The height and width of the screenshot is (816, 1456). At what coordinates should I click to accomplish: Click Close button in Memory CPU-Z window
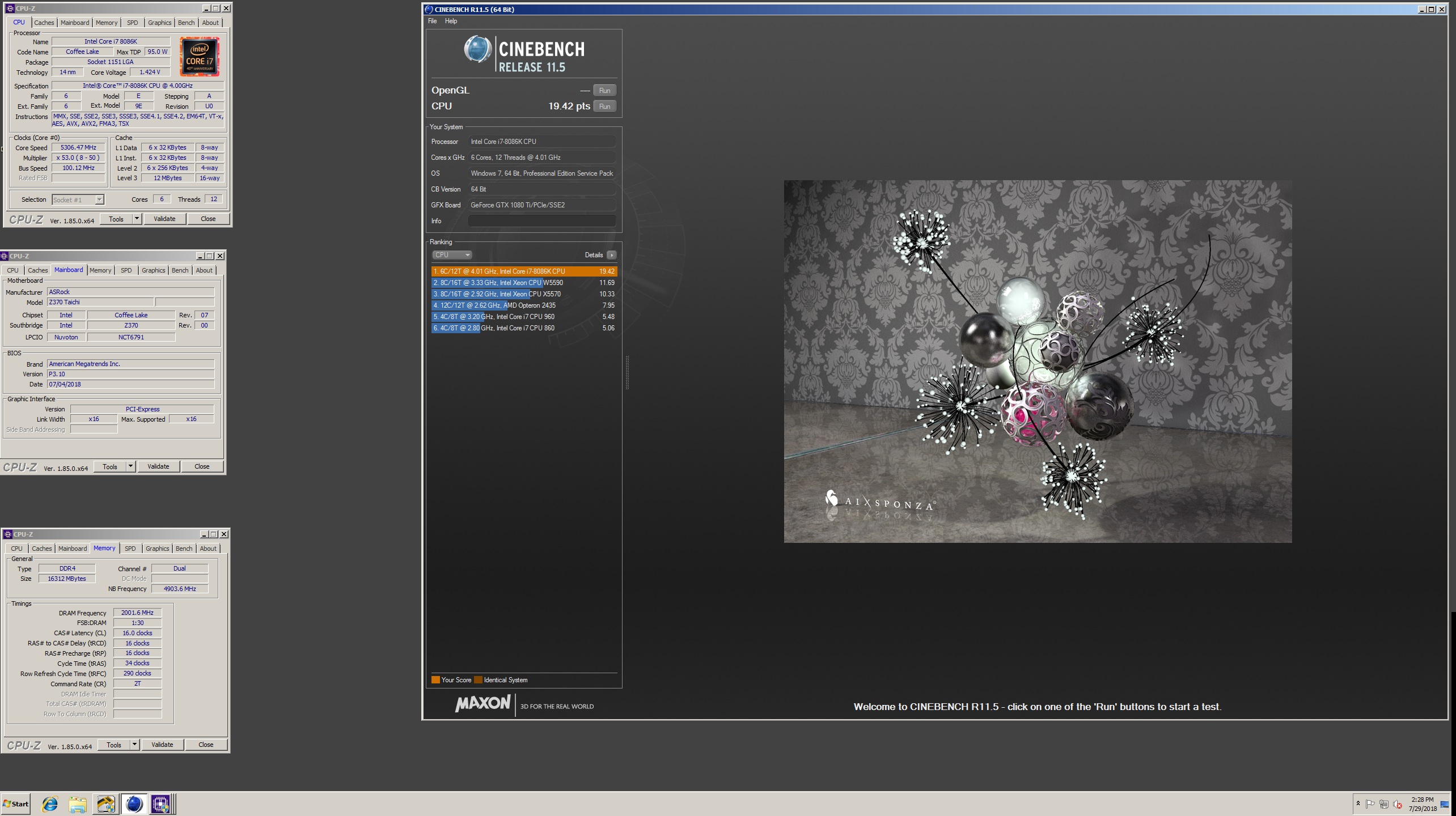pos(206,745)
